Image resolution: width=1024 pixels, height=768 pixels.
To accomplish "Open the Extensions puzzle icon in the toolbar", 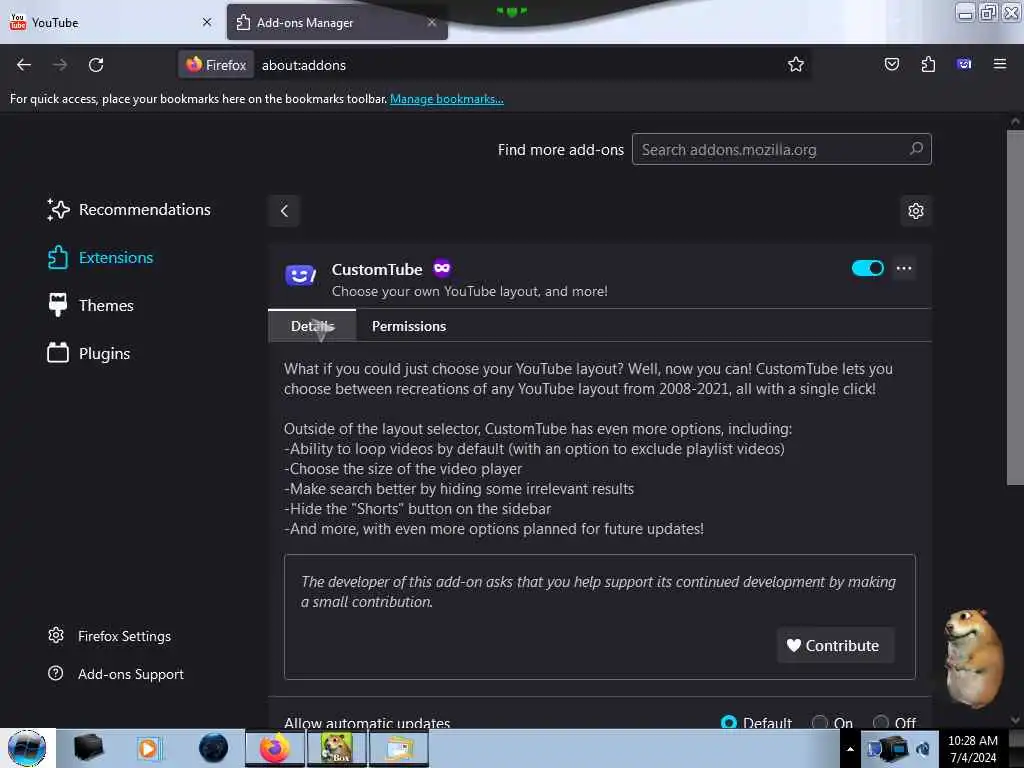I will coord(928,65).
